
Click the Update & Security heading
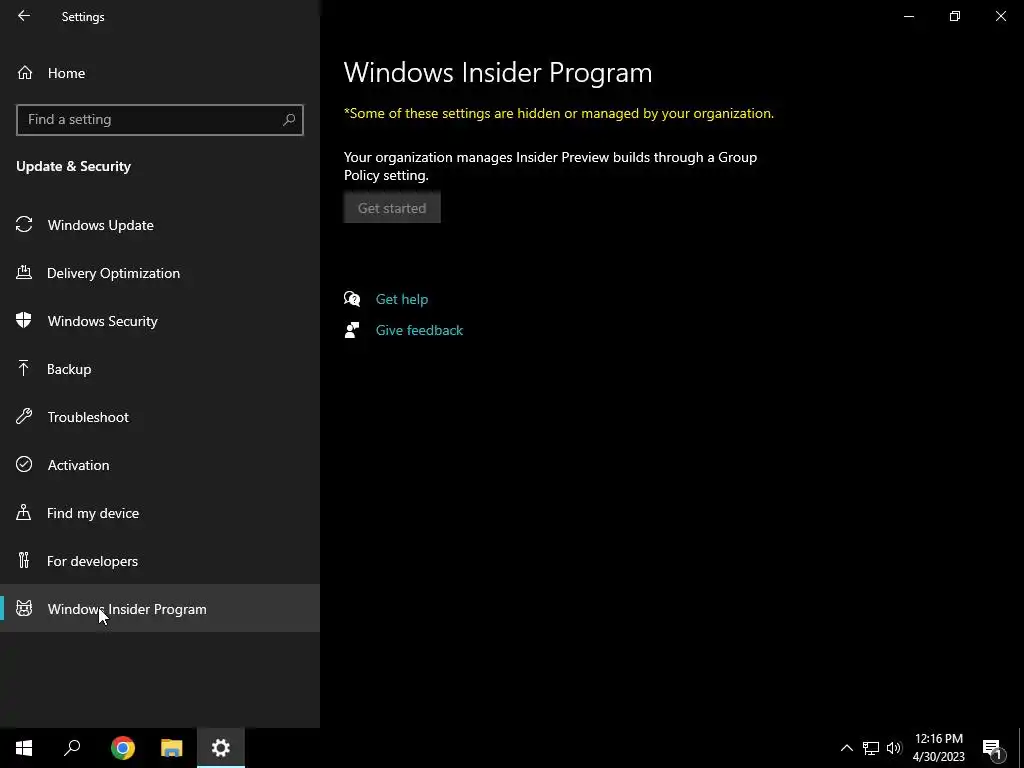point(74,166)
